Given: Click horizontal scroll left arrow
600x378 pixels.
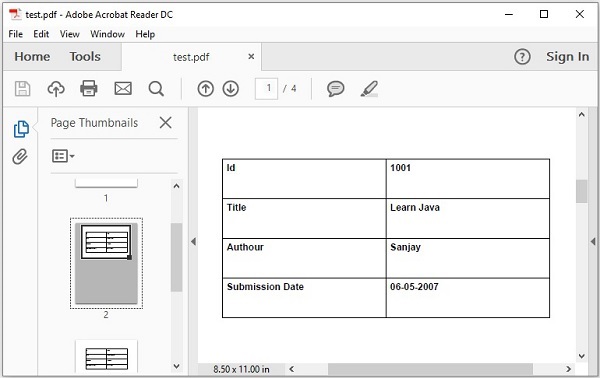Looking at the screenshot, I should tap(292, 369).
